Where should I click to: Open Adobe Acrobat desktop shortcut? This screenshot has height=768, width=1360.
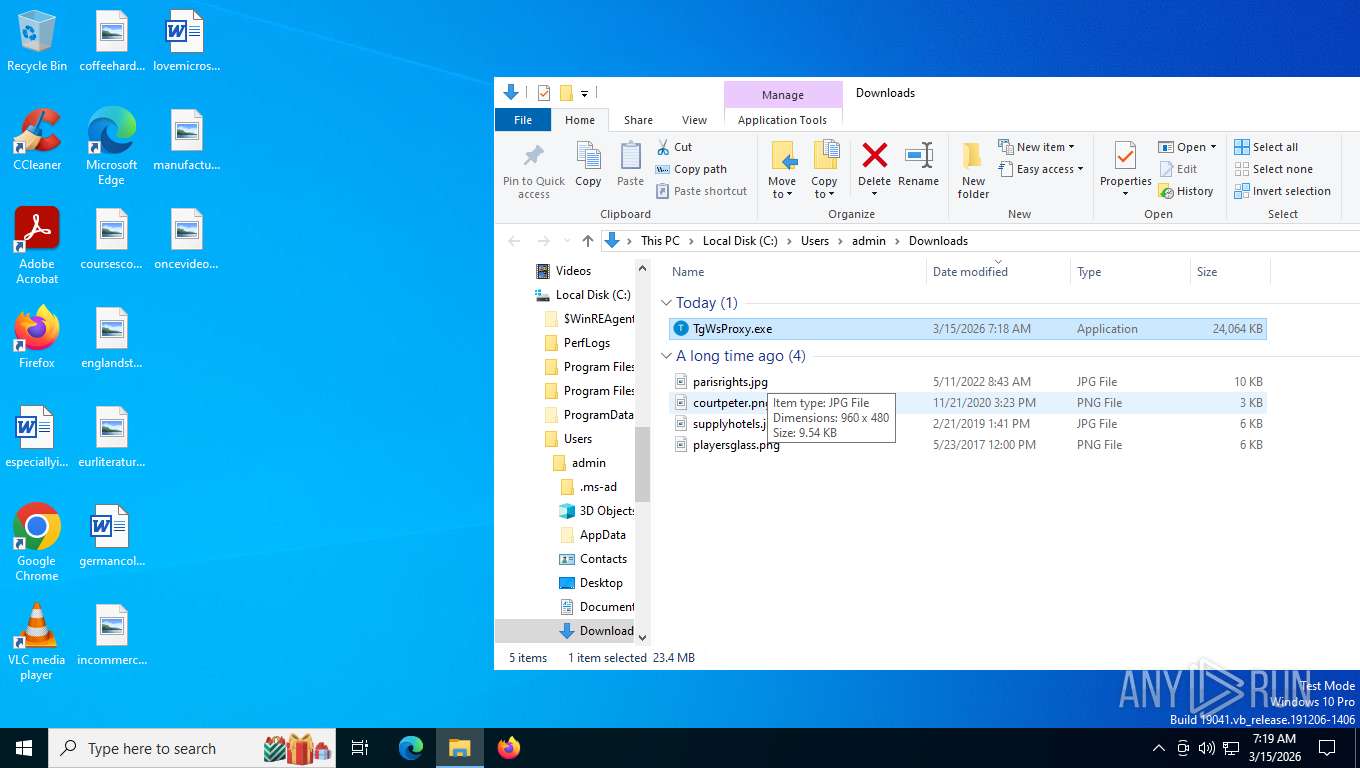click(37, 246)
